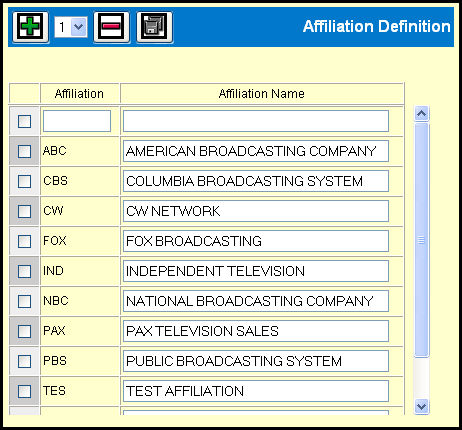Tick the ABC row checkbox
The width and height of the screenshot is (462, 430).
[x=24, y=151]
